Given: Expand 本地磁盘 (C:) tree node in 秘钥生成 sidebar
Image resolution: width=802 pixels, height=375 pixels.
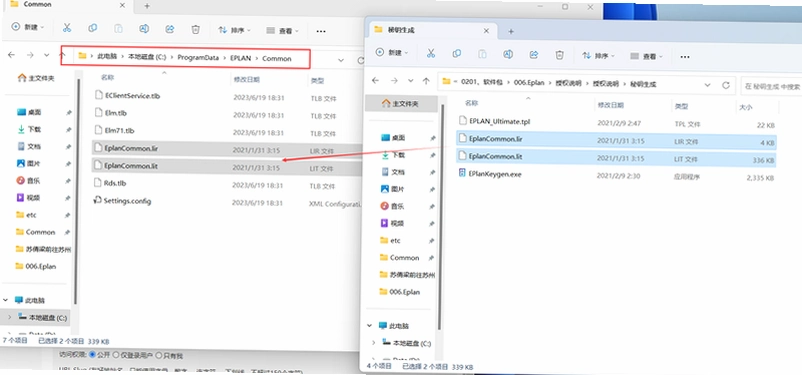Looking at the screenshot, I should [373, 343].
